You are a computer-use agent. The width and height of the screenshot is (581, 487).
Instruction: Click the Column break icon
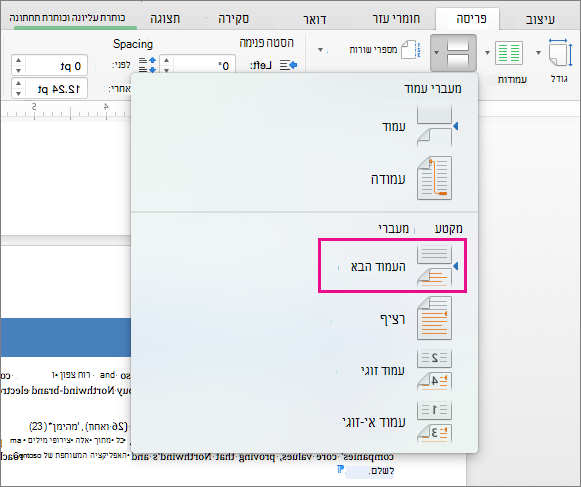click(434, 178)
